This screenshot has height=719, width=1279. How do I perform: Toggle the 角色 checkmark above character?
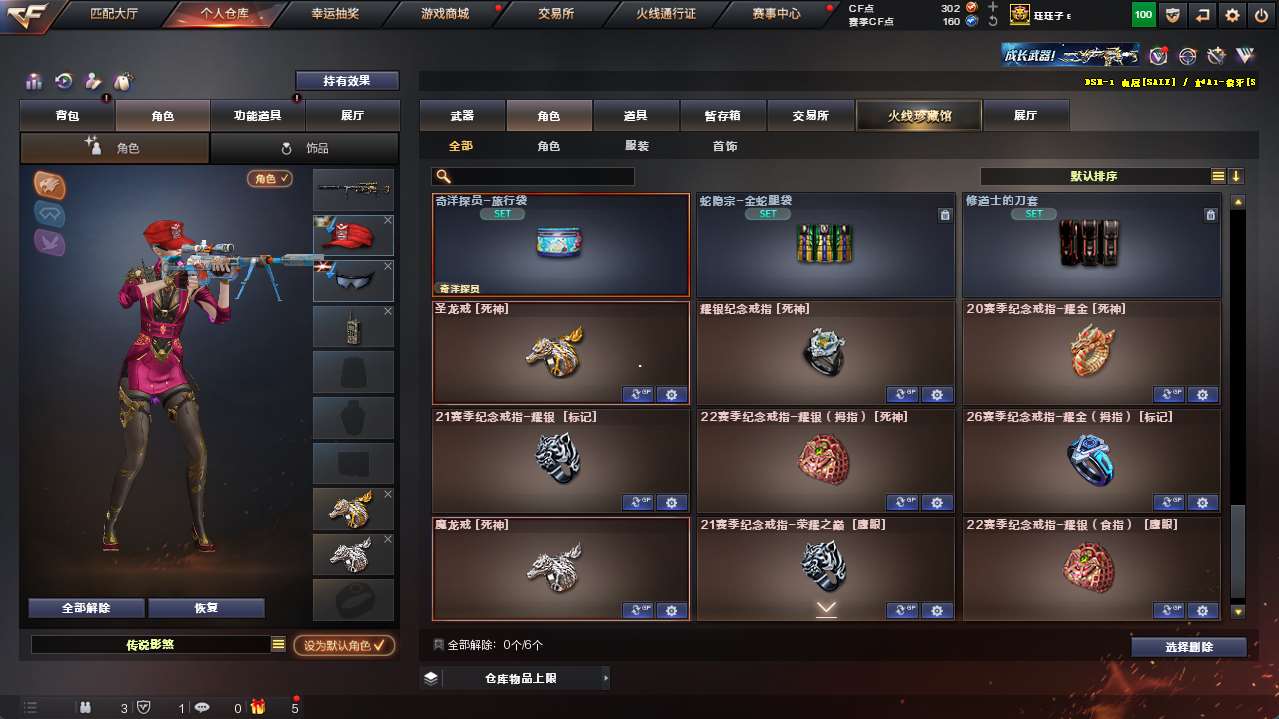point(271,179)
